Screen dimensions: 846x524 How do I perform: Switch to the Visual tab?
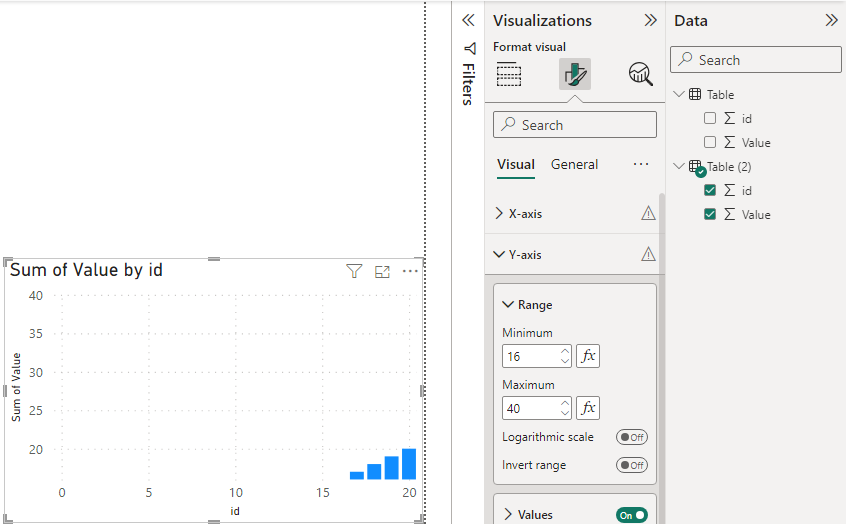tap(516, 165)
